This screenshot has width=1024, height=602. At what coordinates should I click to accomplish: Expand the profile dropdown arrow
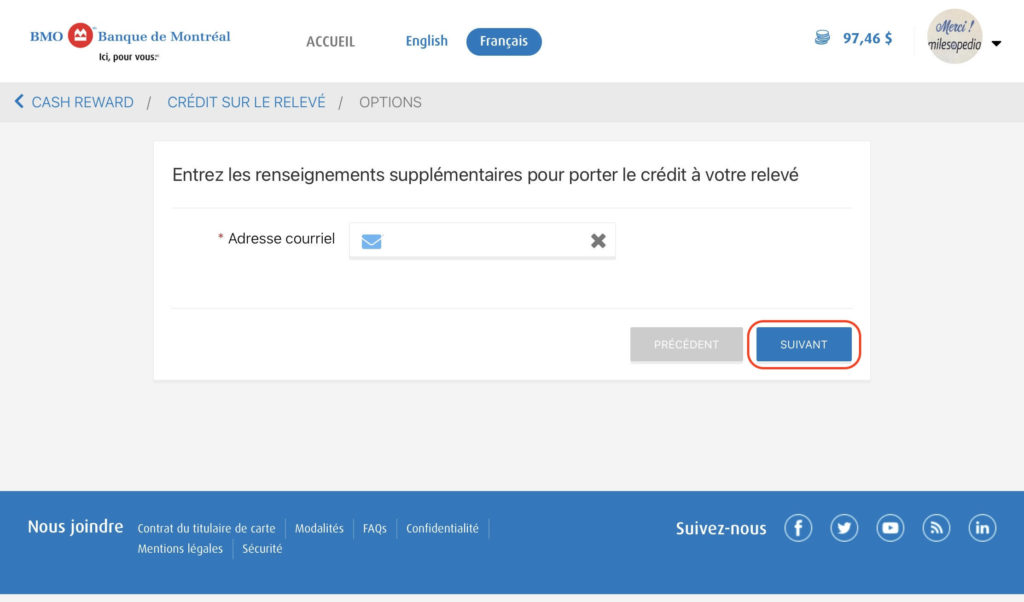tap(996, 43)
